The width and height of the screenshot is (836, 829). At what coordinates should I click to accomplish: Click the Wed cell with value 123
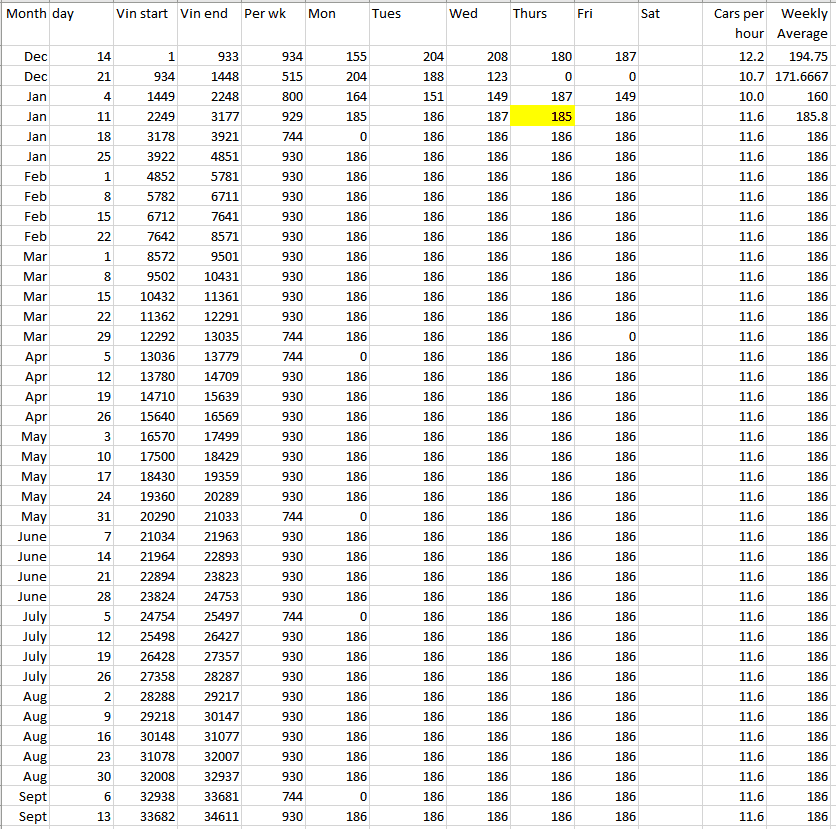point(478,77)
